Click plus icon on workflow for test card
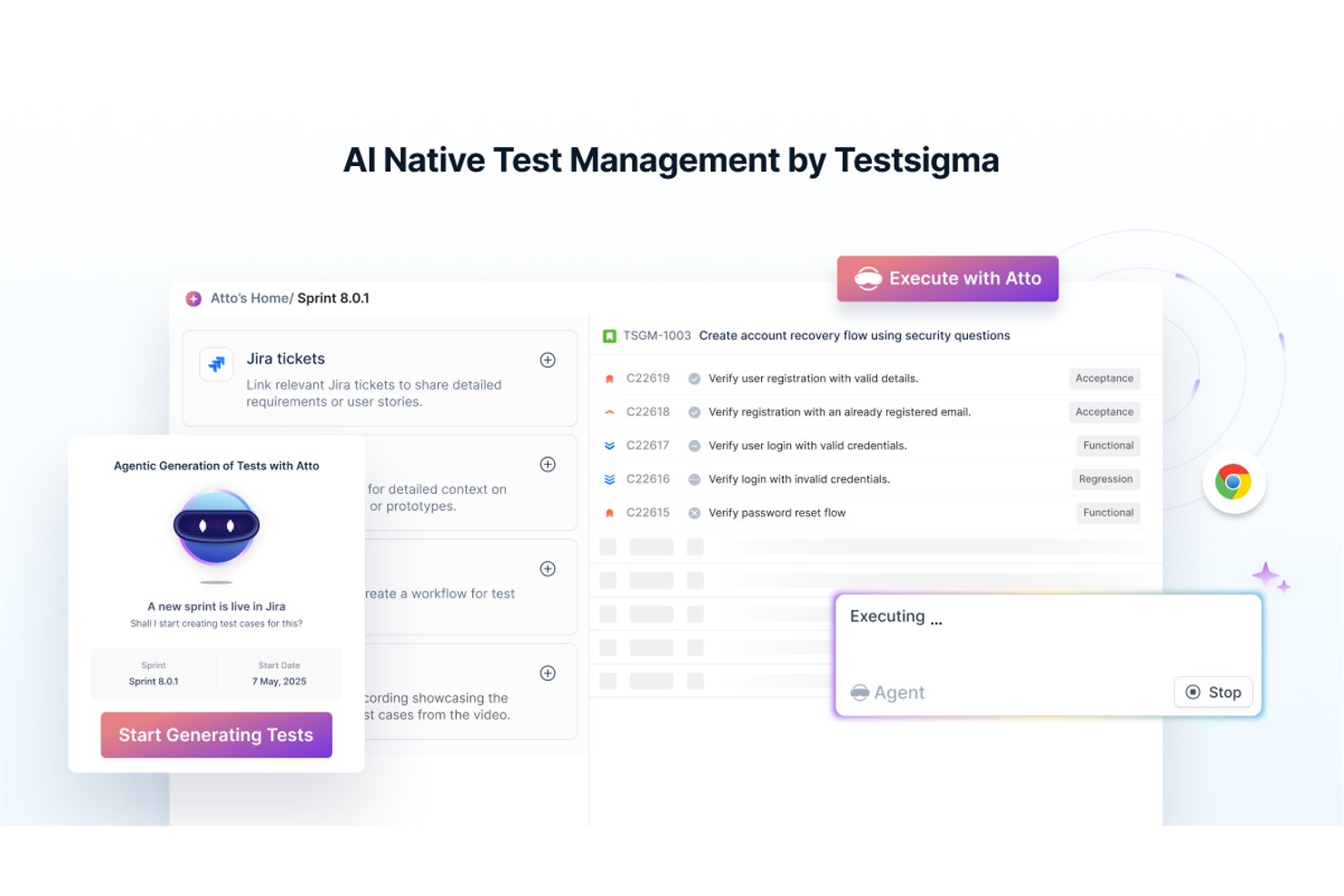The image size is (1344, 896). click(x=548, y=568)
